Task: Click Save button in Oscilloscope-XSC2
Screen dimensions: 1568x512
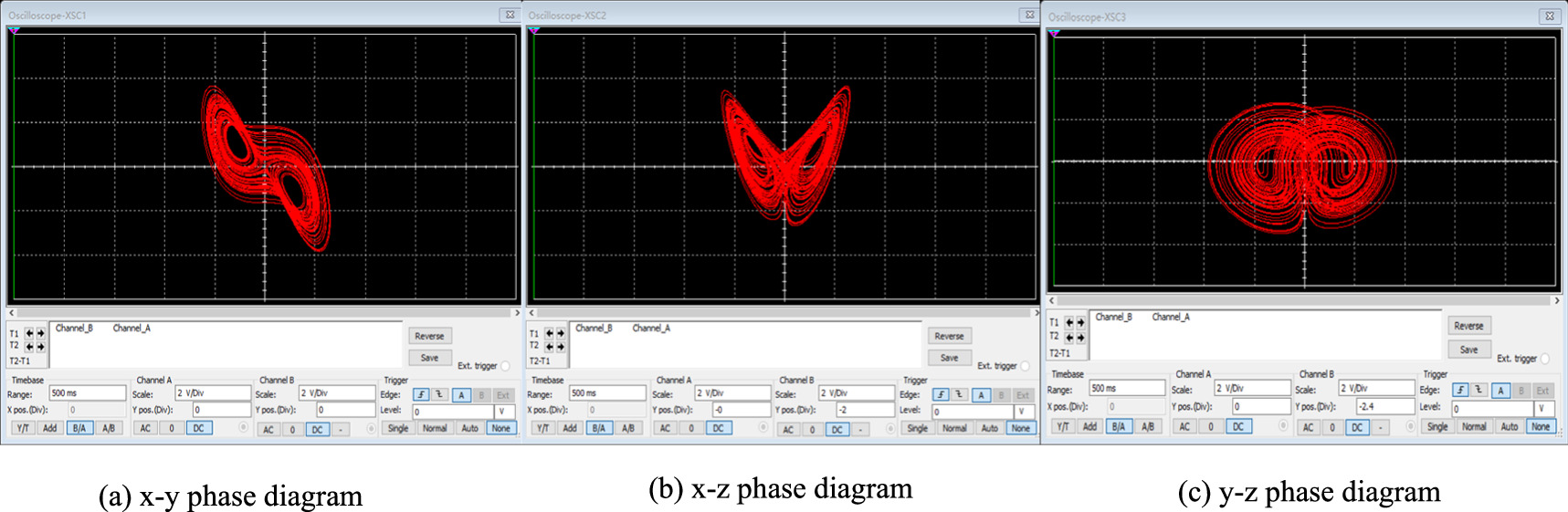Action: pyautogui.click(x=950, y=358)
